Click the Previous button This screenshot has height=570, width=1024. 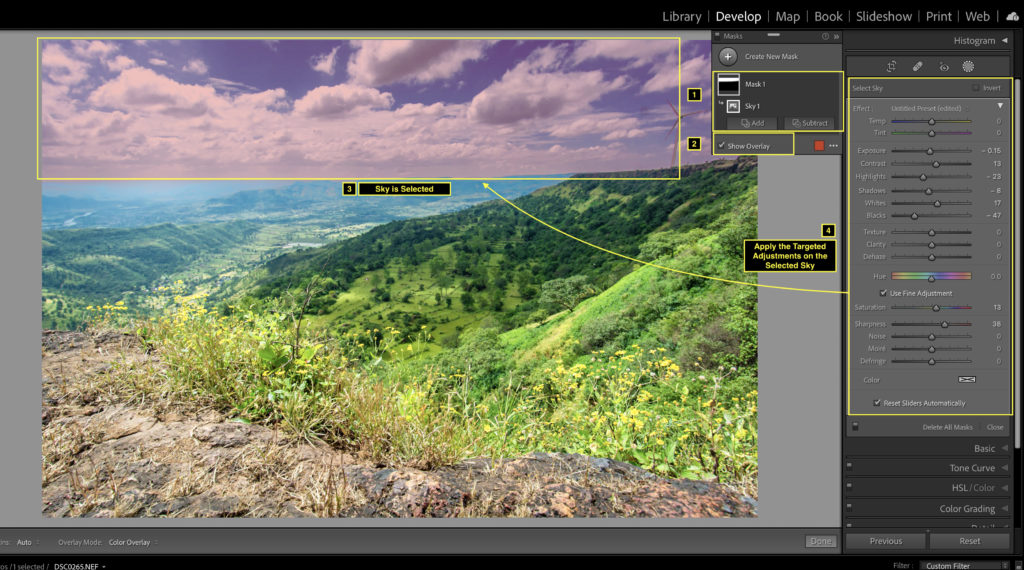[x=886, y=541]
